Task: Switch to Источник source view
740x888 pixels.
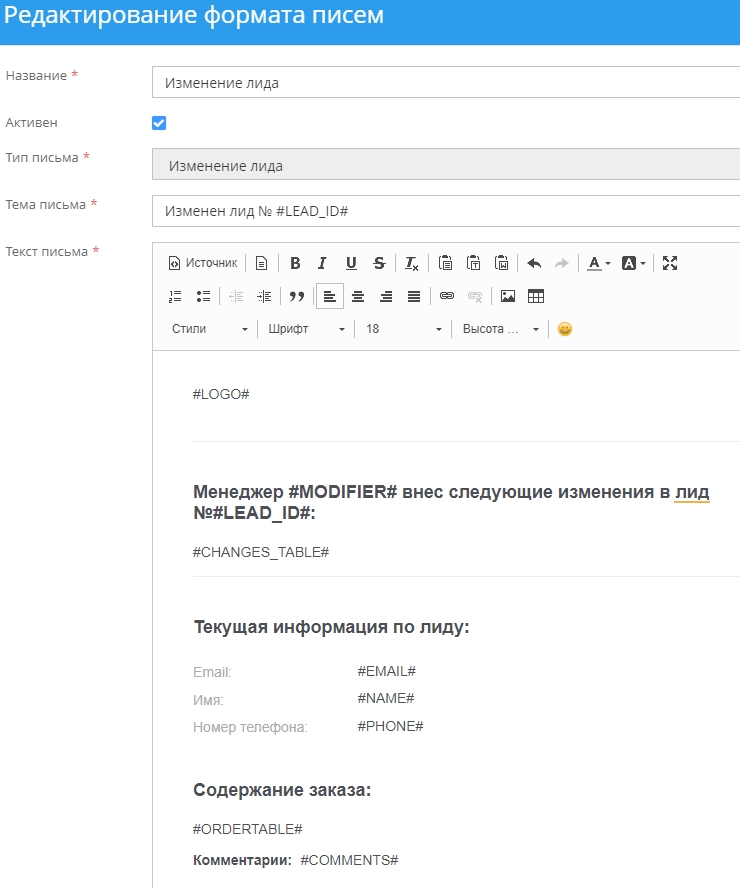Action: [x=203, y=263]
